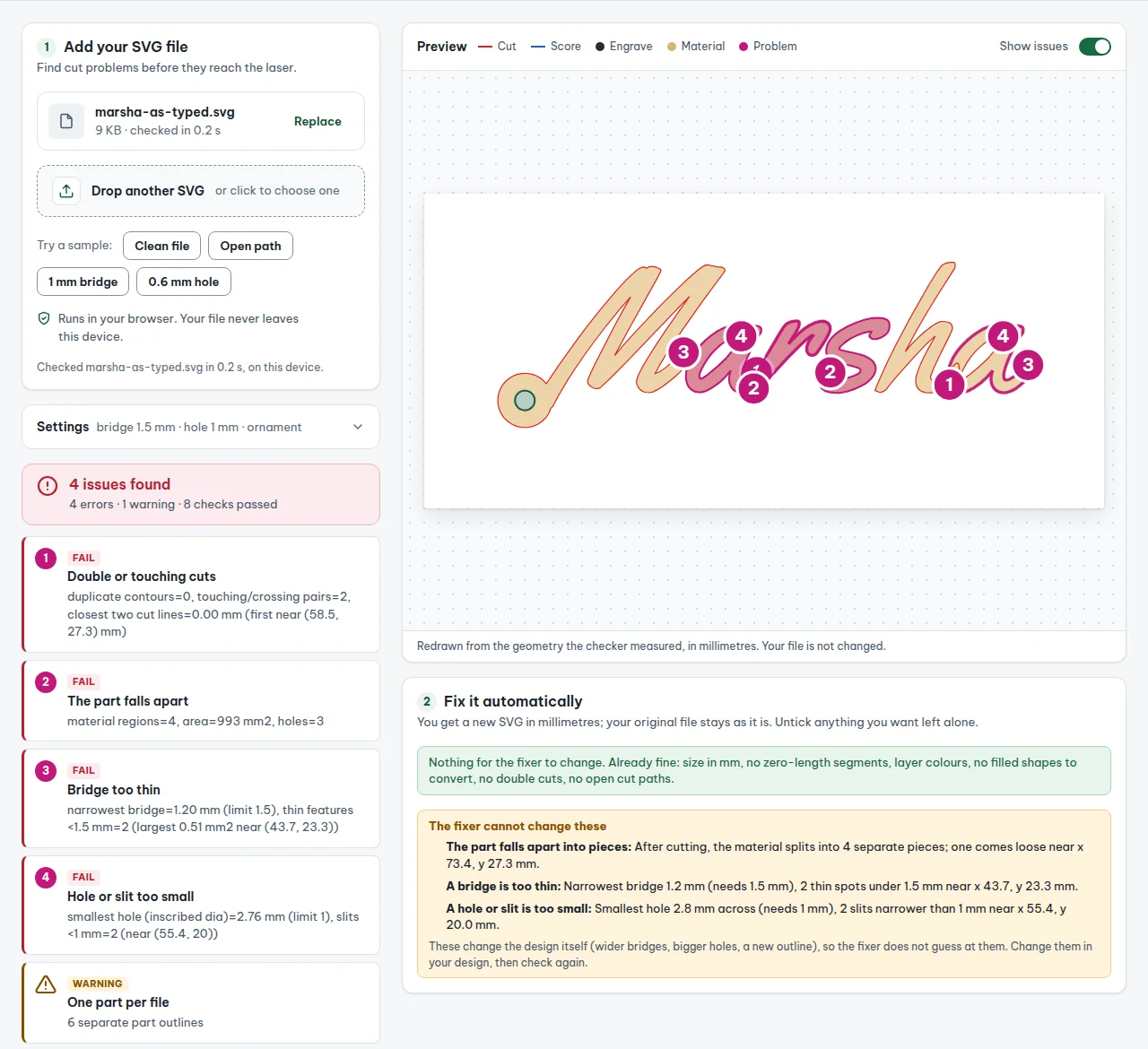The height and width of the screenshot is (1049, 1148).
Task: Replace the uploaded SVG file
Action: (x=317, y=121)
